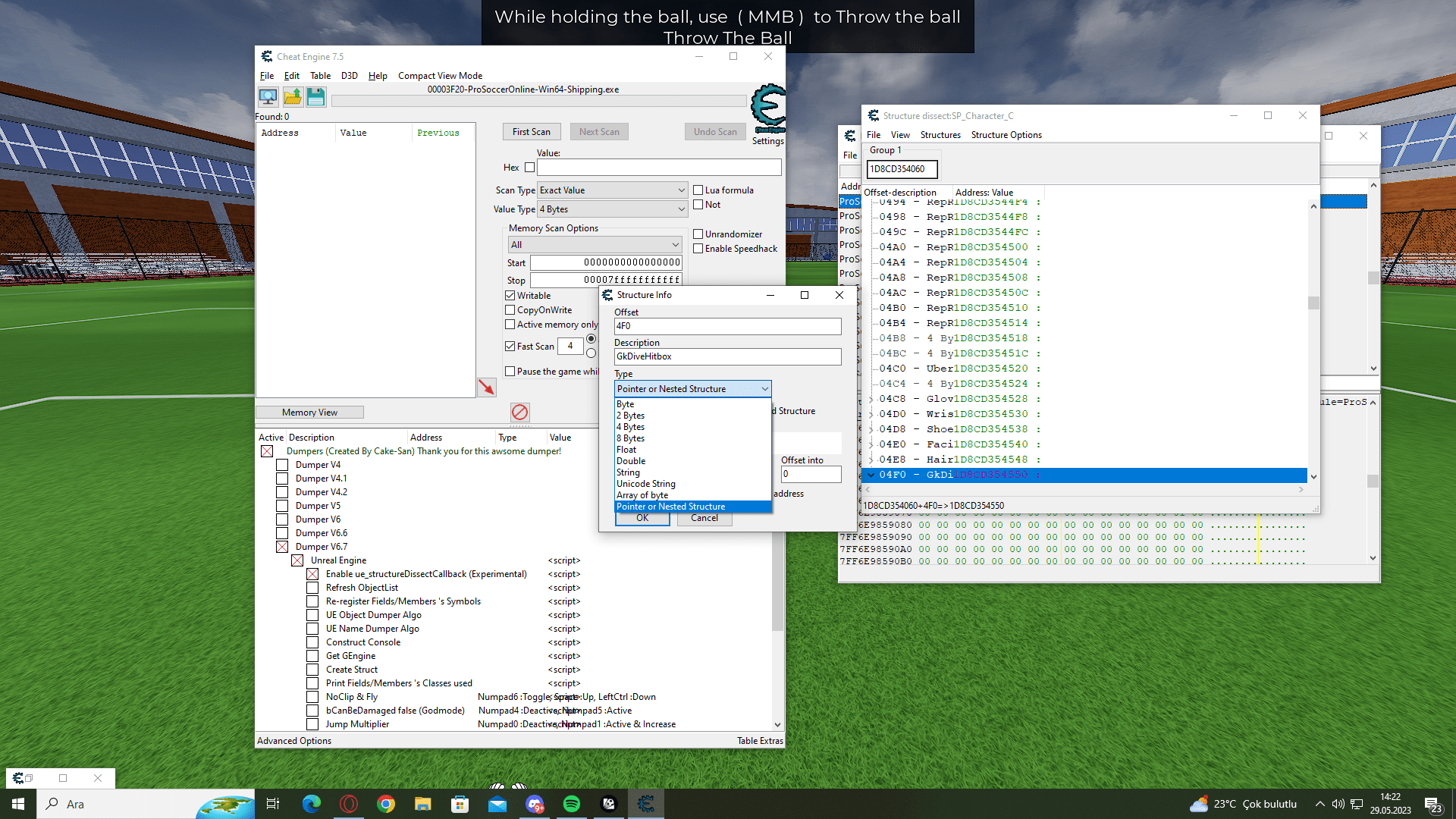Click the Description field GkDiveHitbox
Screen dimensions: 1456x819
pyautogui.click(x=727, y=356)
